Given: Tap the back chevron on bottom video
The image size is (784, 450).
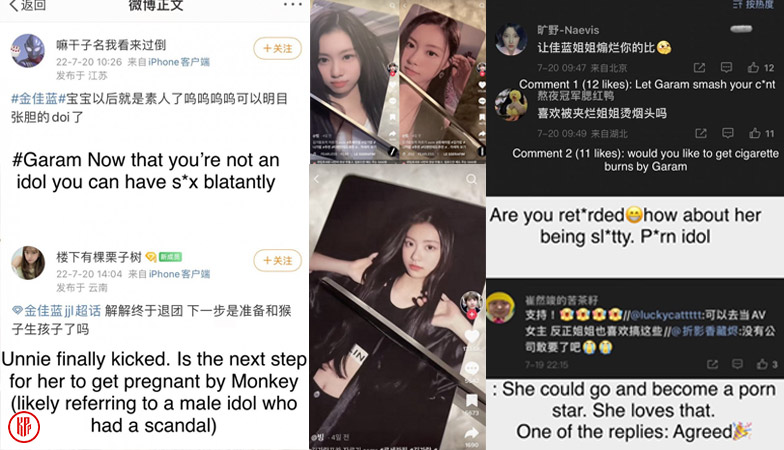Looking at the screenshot, I should (316, 178).
